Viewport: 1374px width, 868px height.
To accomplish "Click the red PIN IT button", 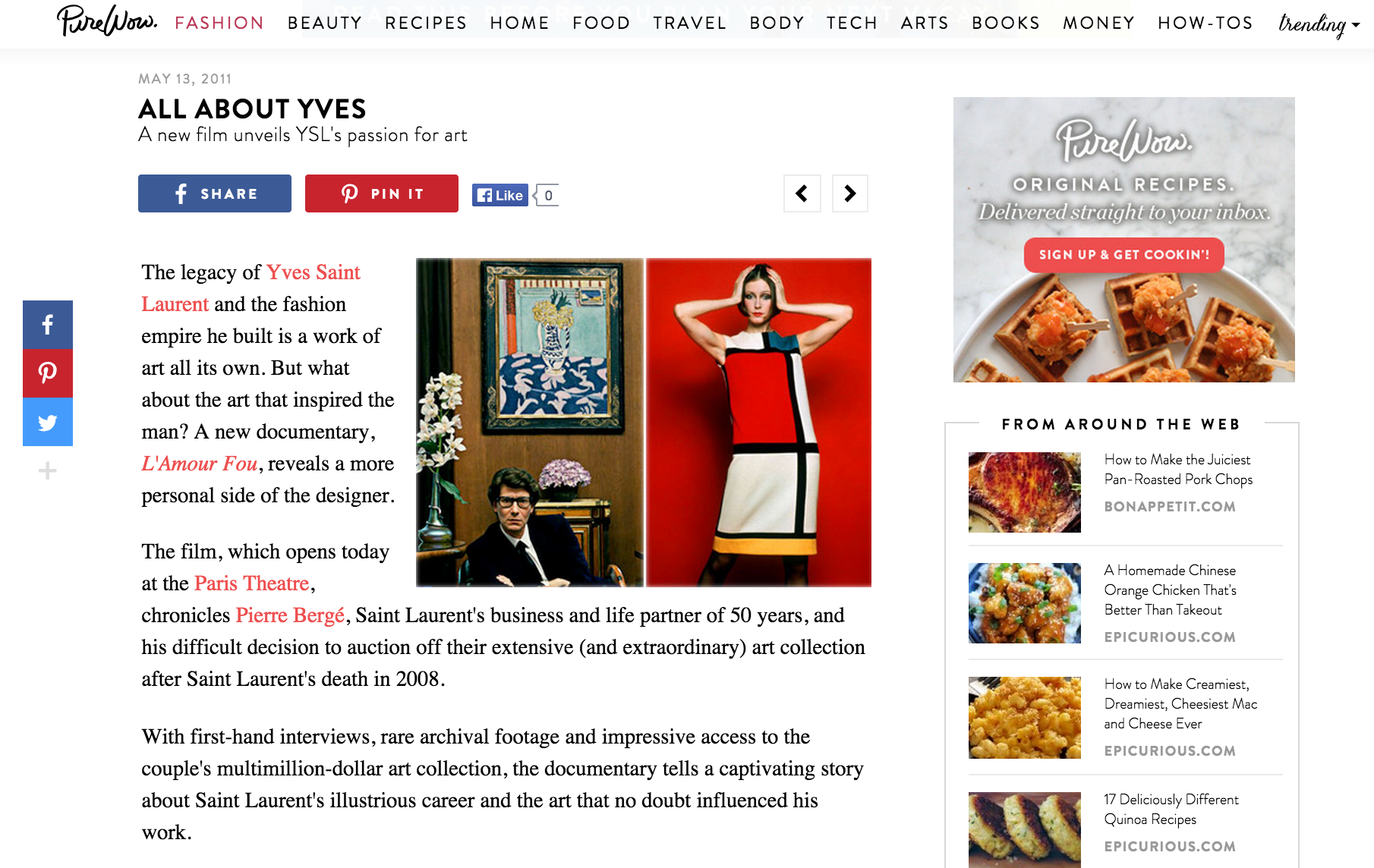I will coord(382,193).
